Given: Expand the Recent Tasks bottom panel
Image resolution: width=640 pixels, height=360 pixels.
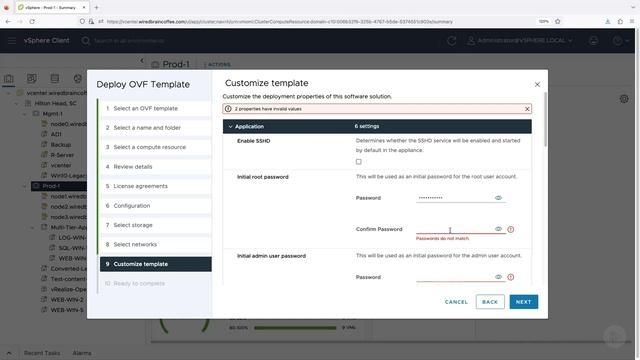Looking at the screenshot, I should pos(9,353).
